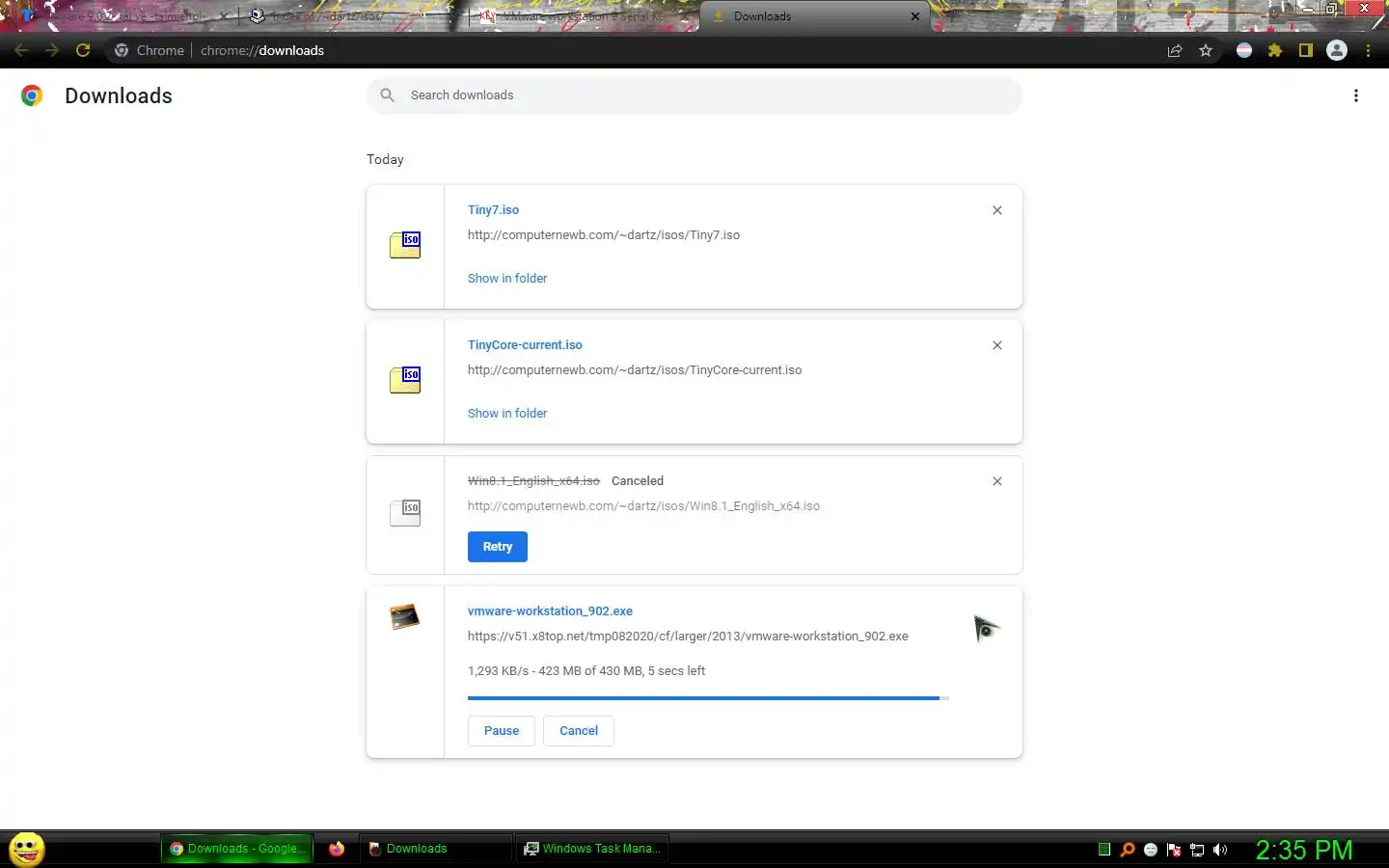
Task: Click the search magnifier icon
Action: pos(388,95)
